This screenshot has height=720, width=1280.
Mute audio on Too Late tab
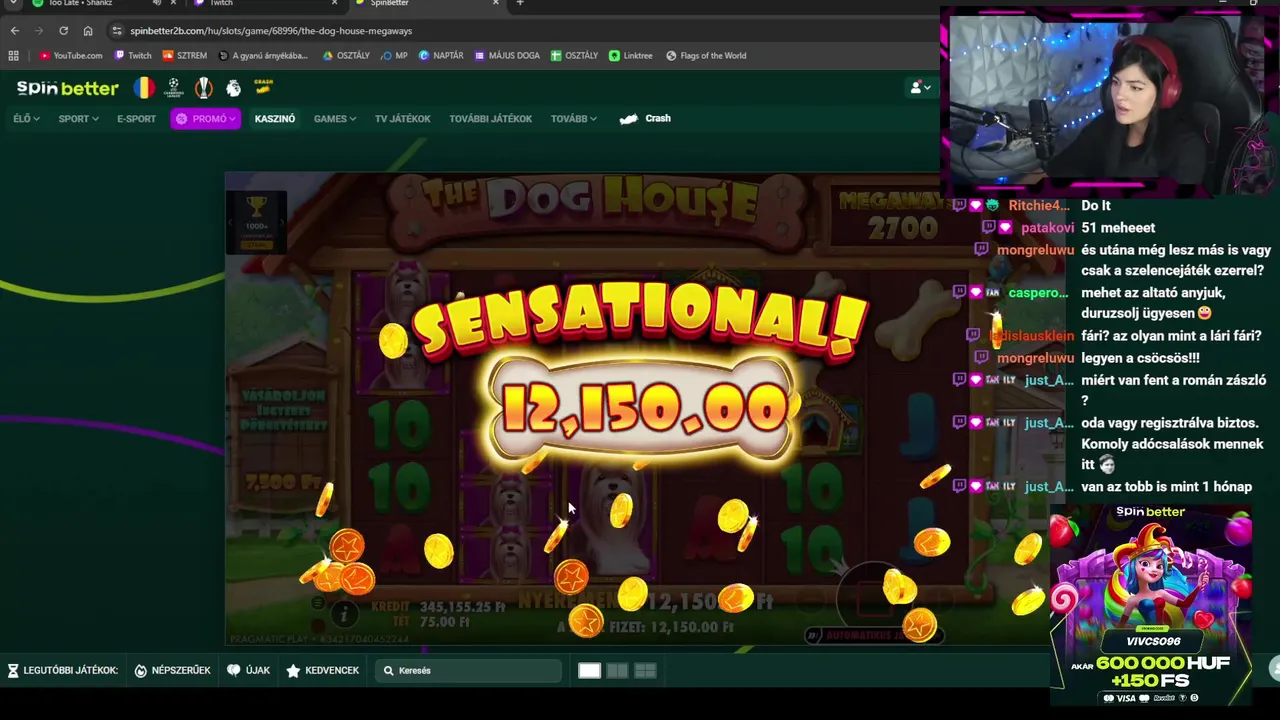(156, 3)
